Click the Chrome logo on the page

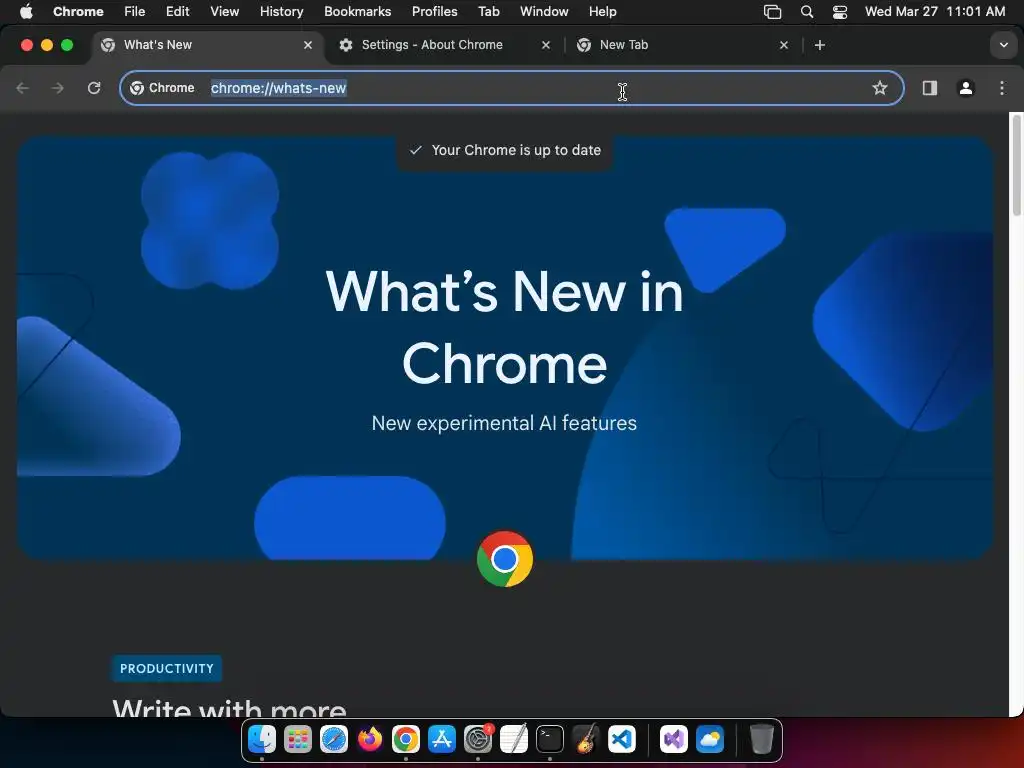[505, 559]
